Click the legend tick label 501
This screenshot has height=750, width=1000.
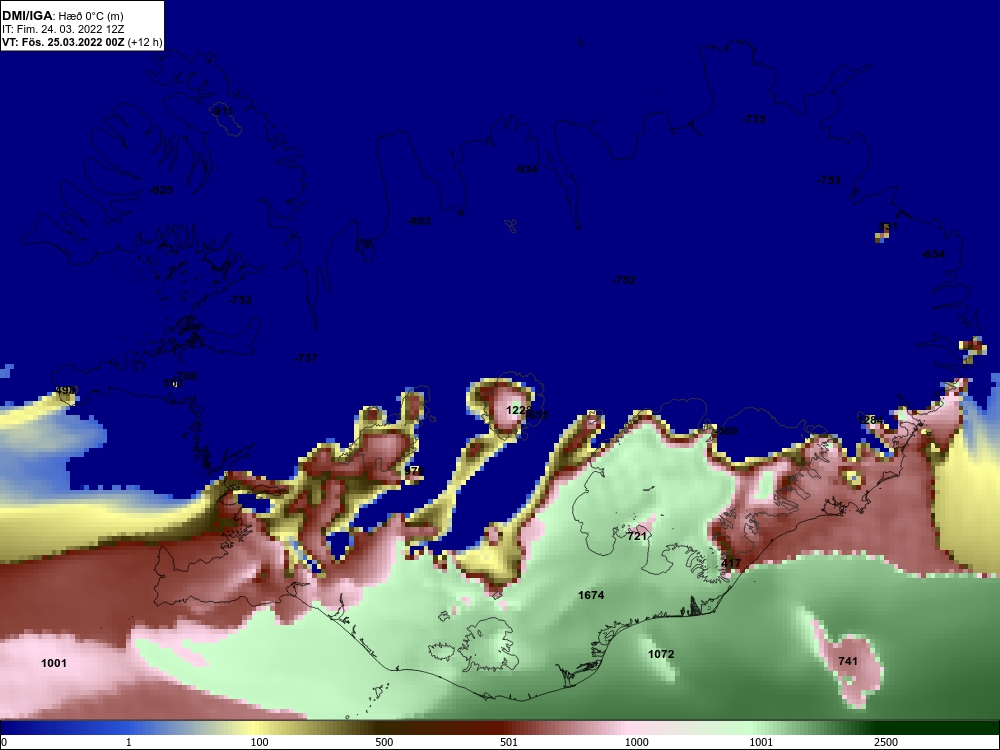pos(509,742)
